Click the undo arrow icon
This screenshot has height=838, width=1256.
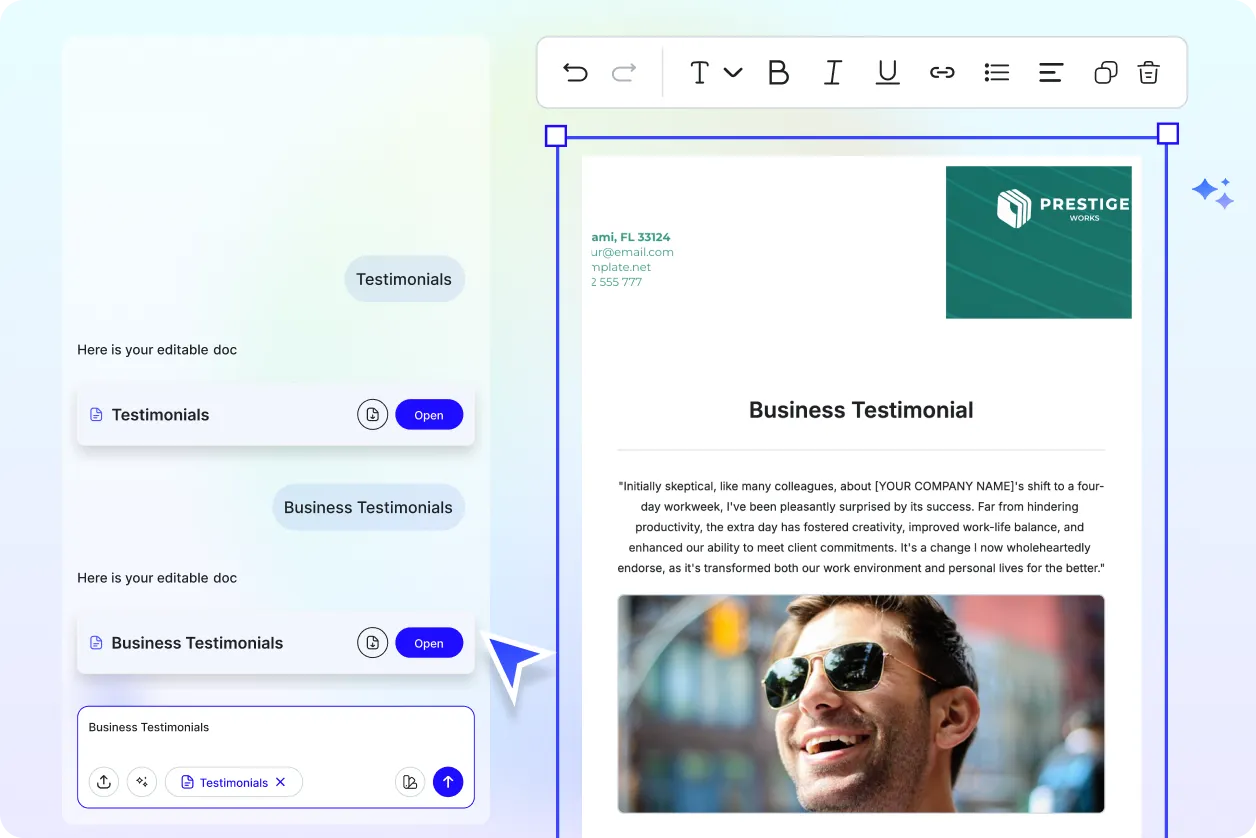tap(575, 72)
